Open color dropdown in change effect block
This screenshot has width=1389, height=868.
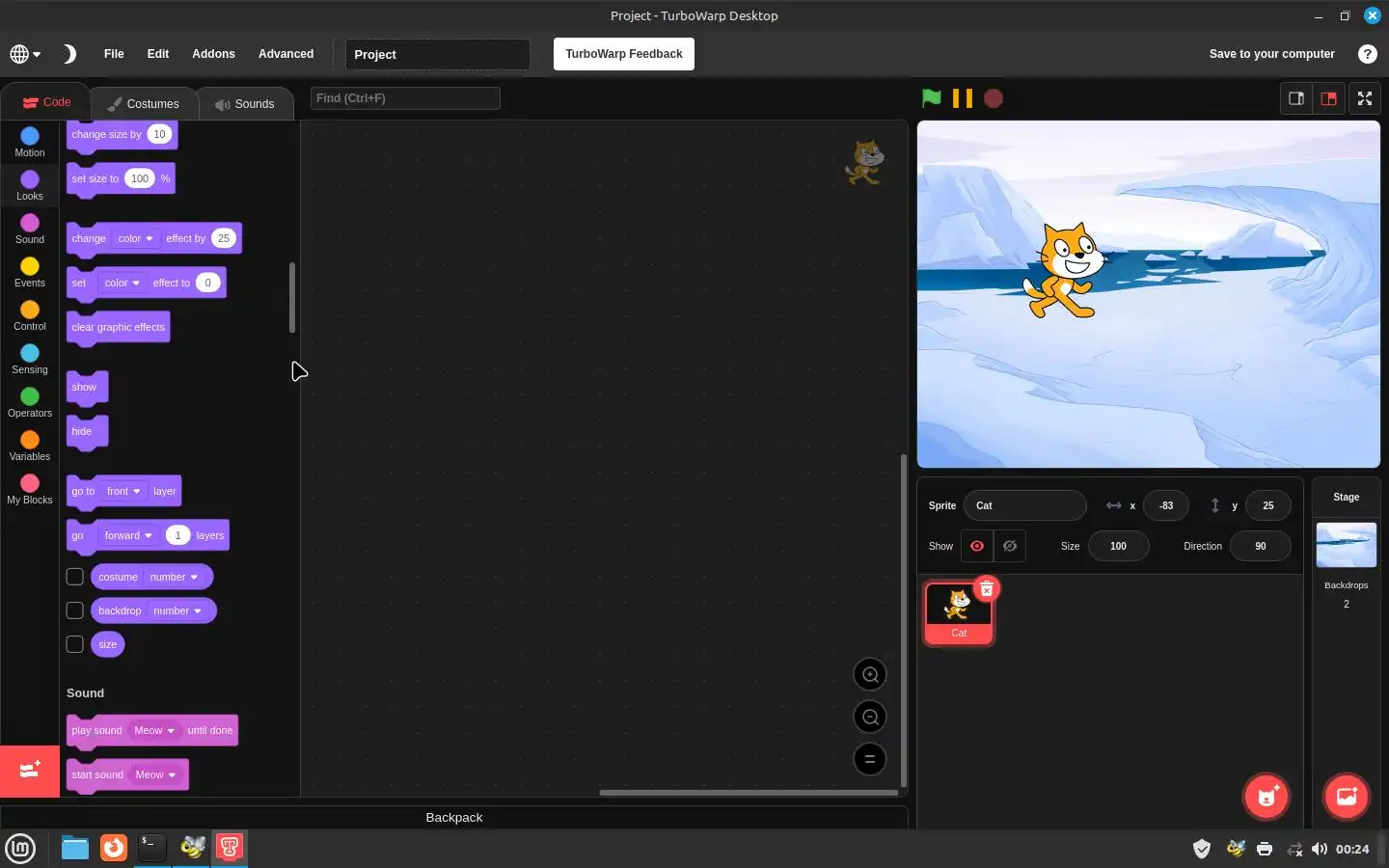[x=136, y=238]
